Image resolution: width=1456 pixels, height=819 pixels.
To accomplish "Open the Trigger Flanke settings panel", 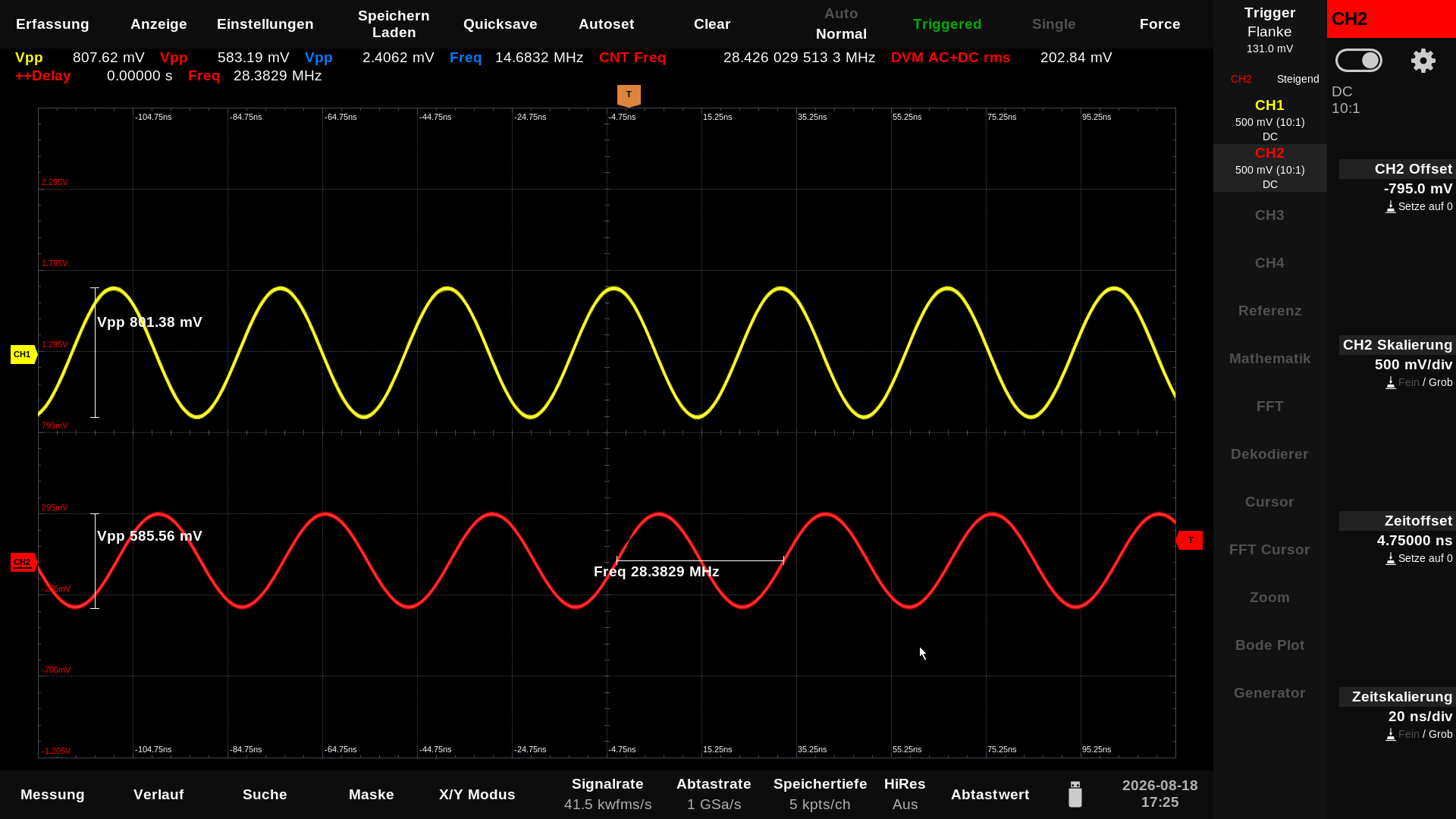I will coord(1269,30).
